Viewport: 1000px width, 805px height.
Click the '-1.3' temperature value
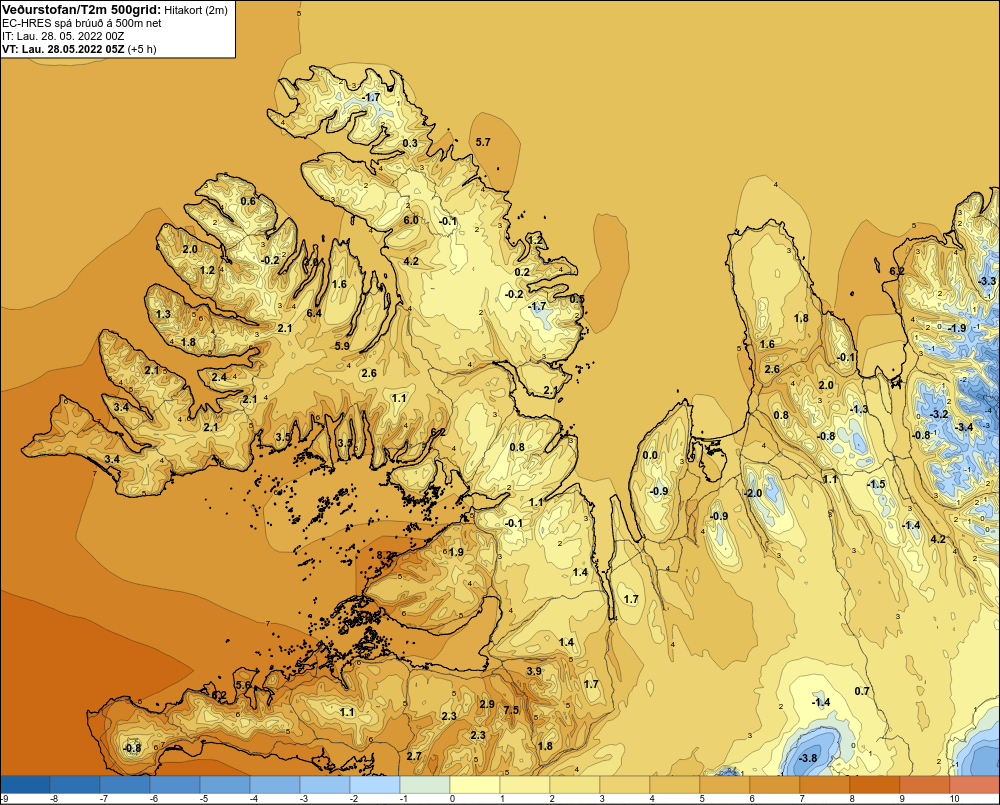859,410
